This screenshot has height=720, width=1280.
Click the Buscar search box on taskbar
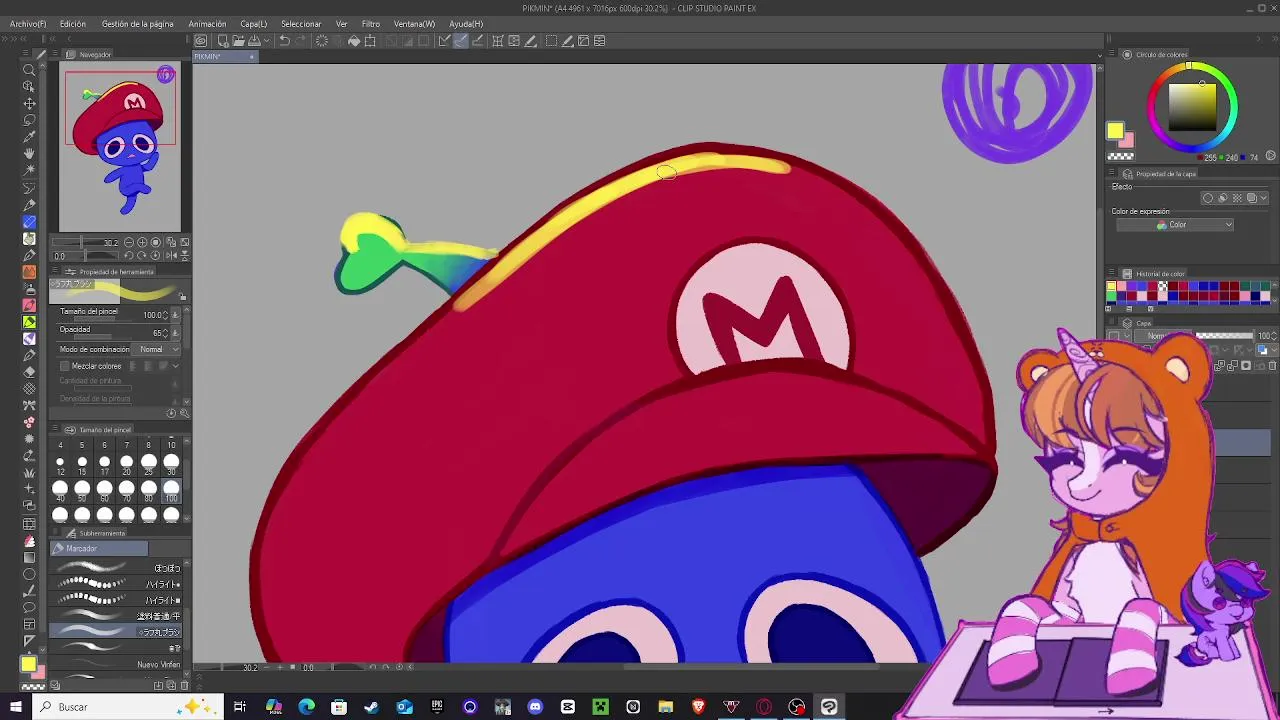[x=130, y=707]
